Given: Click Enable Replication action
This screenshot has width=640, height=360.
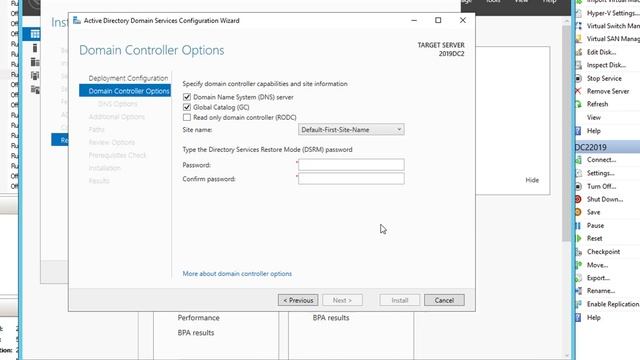Looking at the screenshot, I should (x=613, y=304).
